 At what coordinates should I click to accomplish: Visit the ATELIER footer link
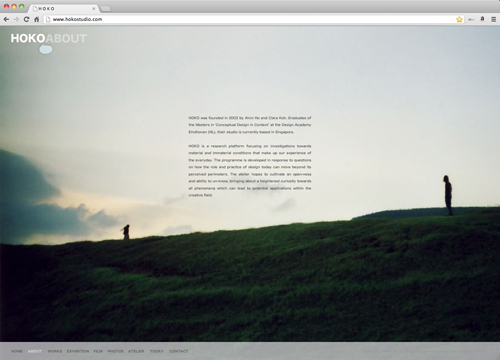coord(136,351)
